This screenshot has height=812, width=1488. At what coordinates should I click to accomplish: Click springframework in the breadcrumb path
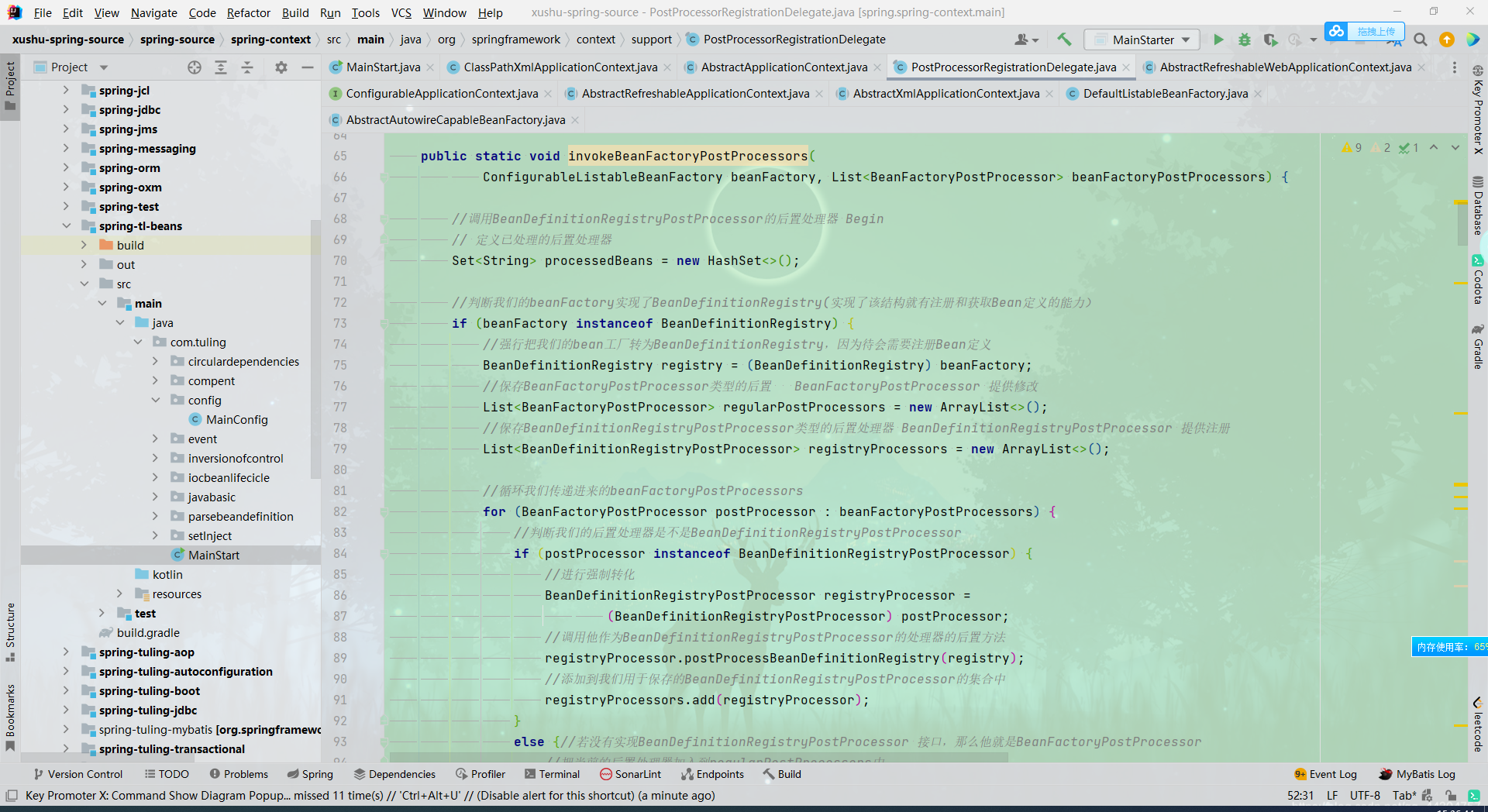[515, 40]
